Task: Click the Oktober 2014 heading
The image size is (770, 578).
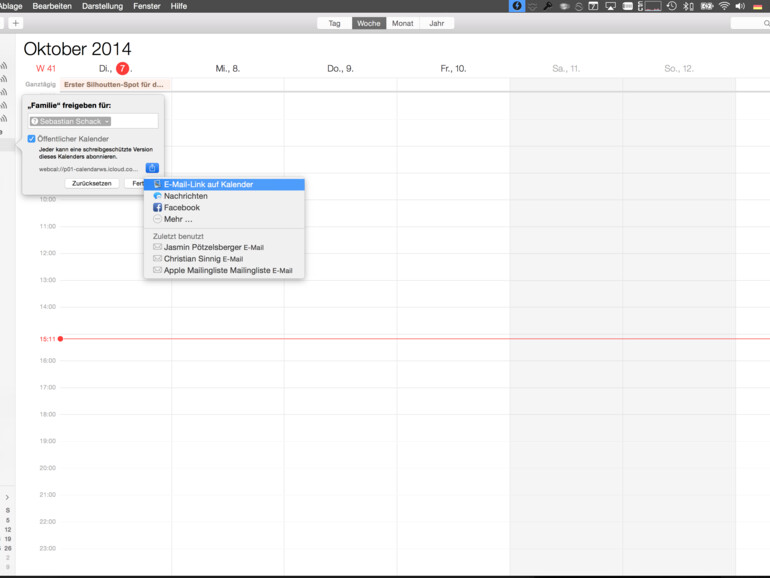Action: 77,49
